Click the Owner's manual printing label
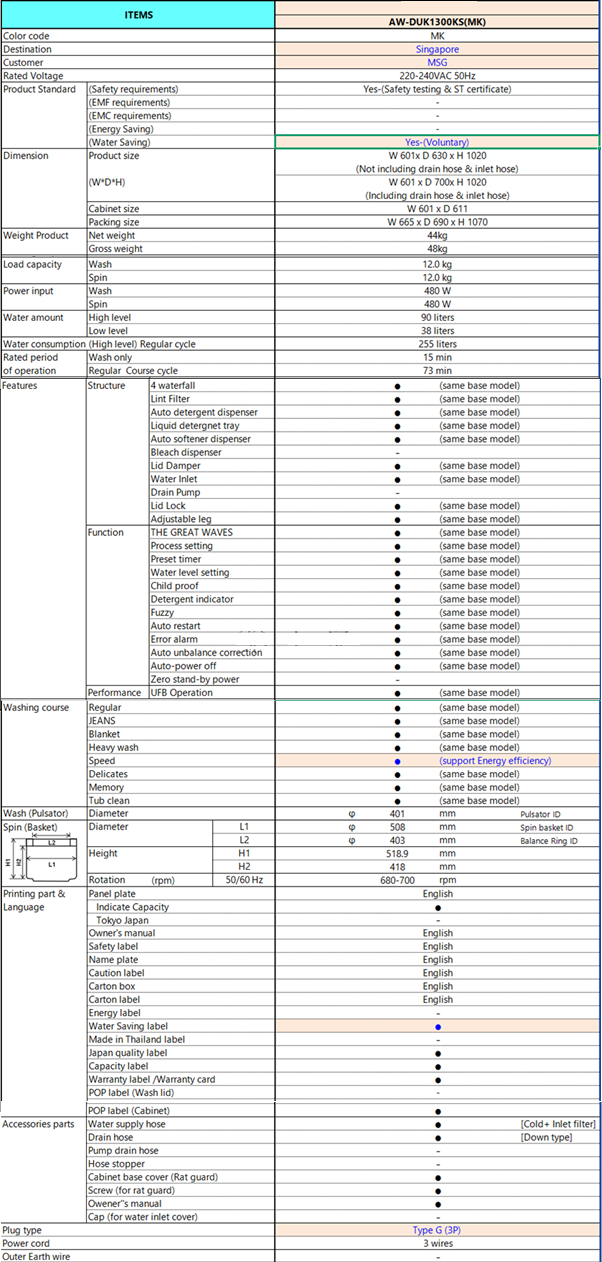The height and width of the screenshot is (1262, 602). click(x=120, y=933)
